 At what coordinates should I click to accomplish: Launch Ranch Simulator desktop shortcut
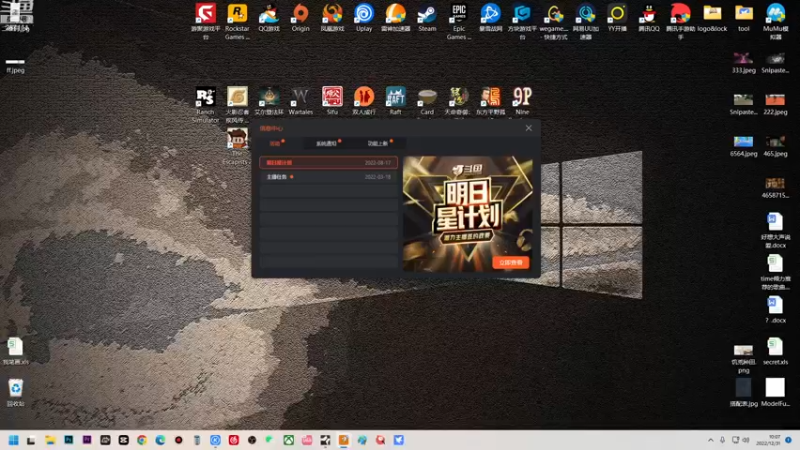pyautogui.click(x=205, y=104)
